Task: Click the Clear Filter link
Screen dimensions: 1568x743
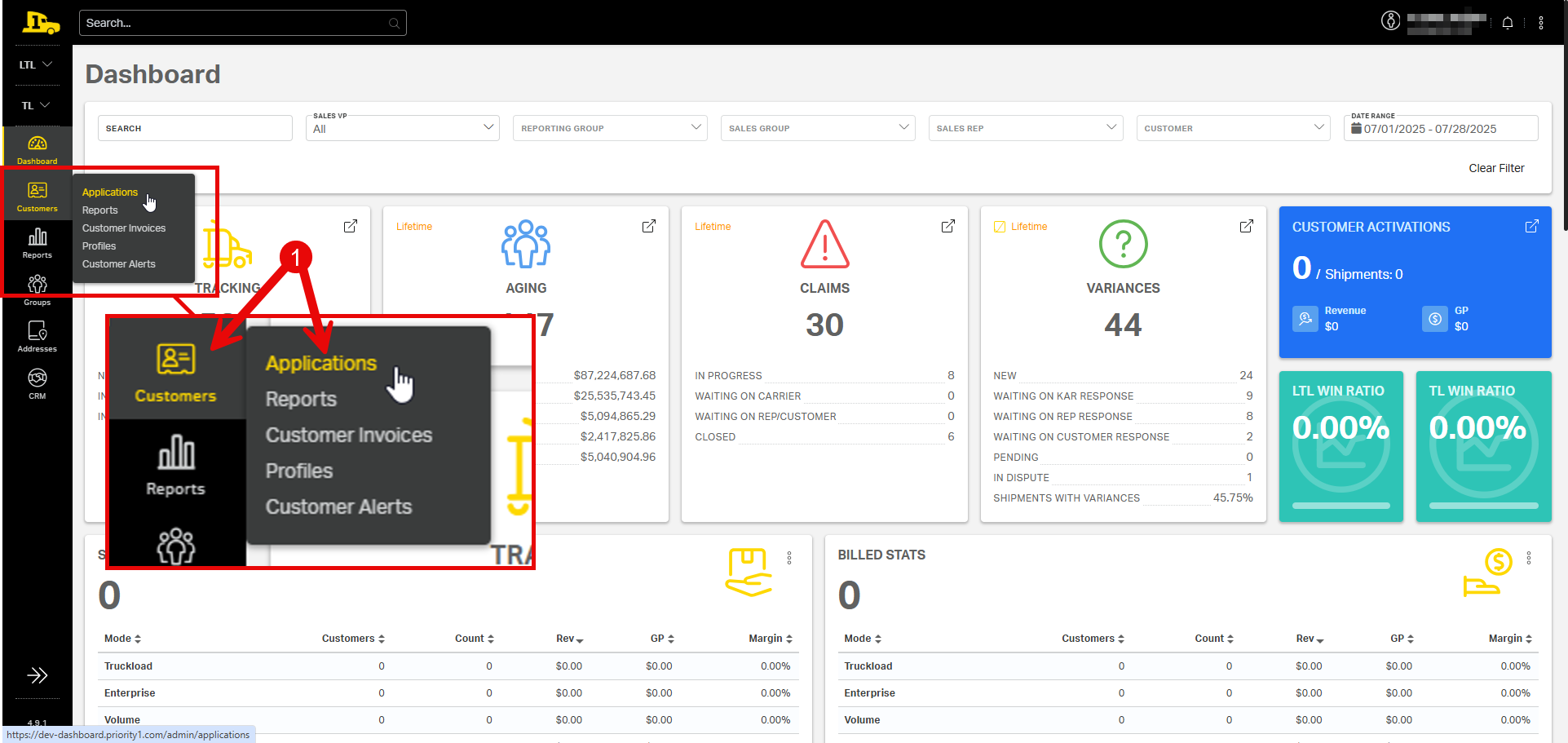Action: coord(1496,168)
